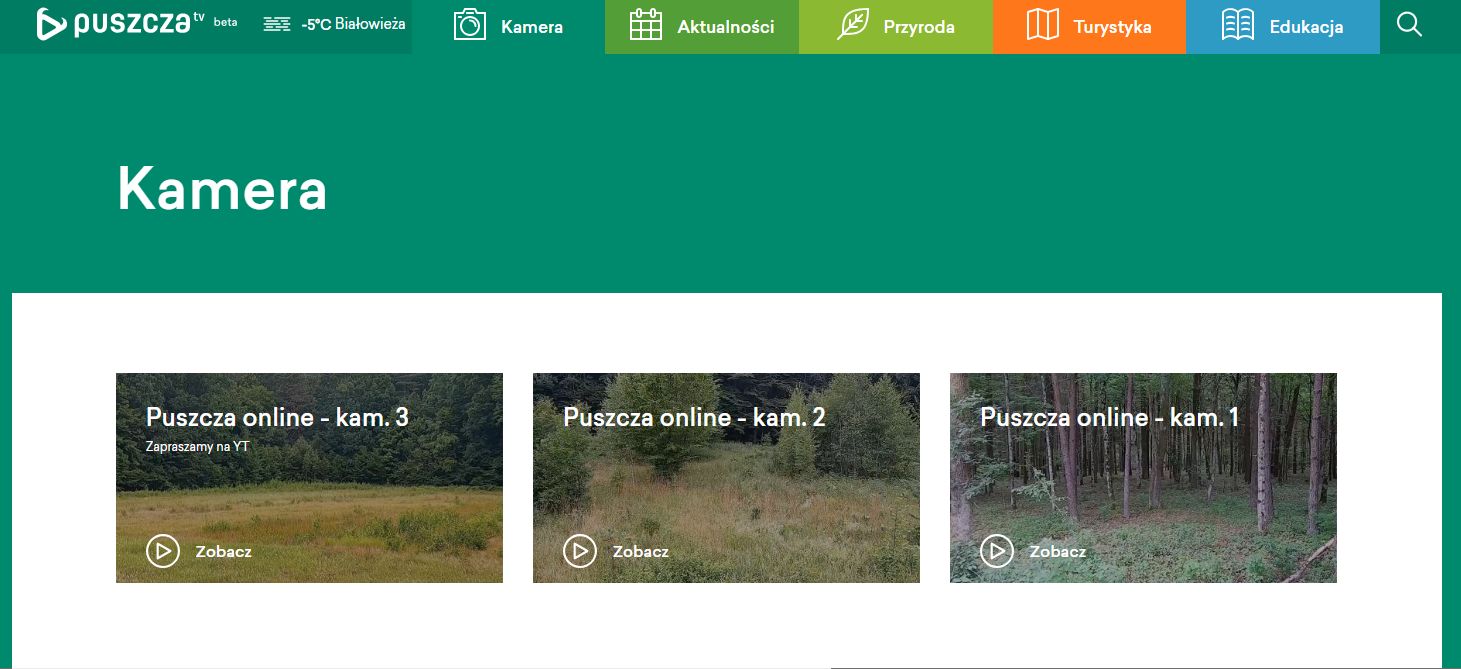Open the Aktualności tab label

[726, 27]
